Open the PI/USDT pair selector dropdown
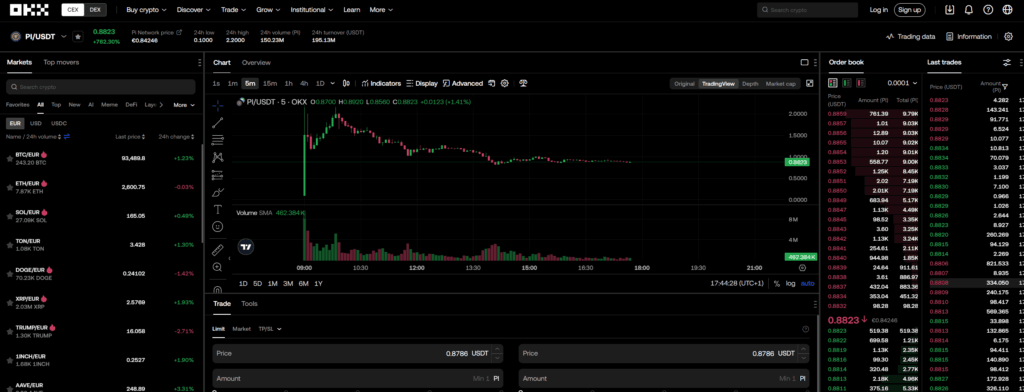Screen dimensions: 1024x392 pos(63,37)
